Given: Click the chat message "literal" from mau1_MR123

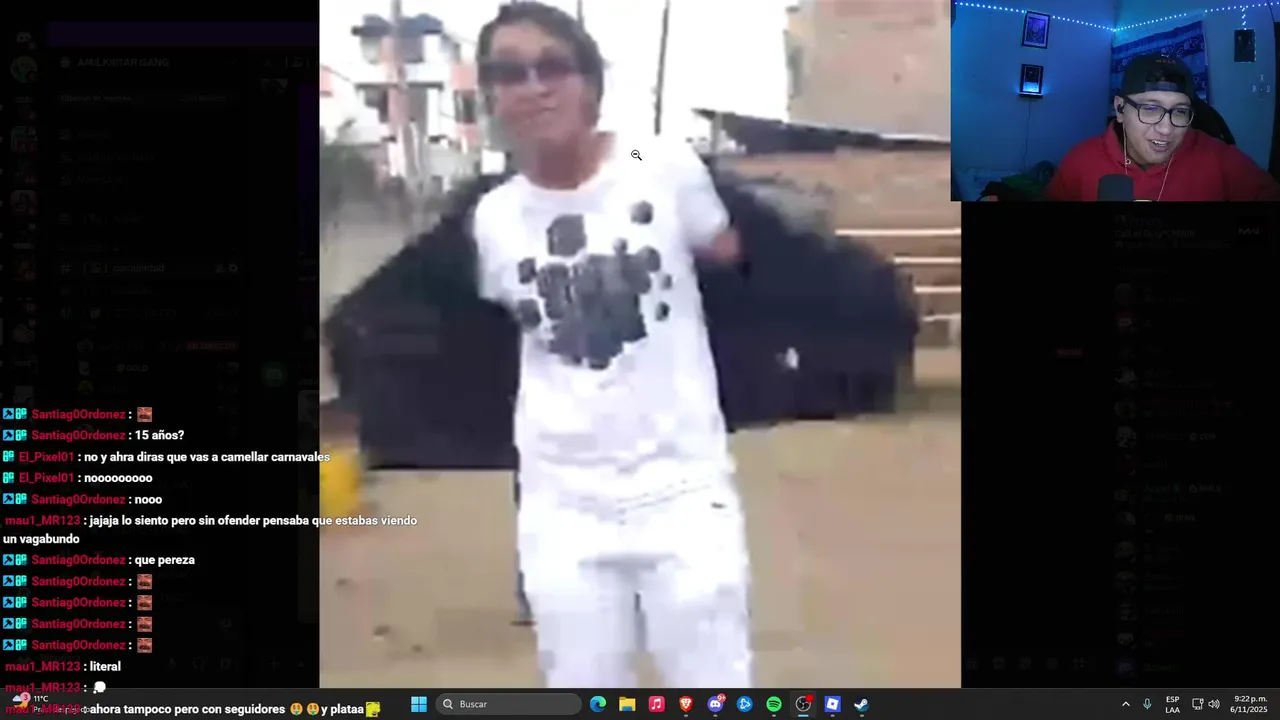Looking at the screenshot, I should point(104,666).
